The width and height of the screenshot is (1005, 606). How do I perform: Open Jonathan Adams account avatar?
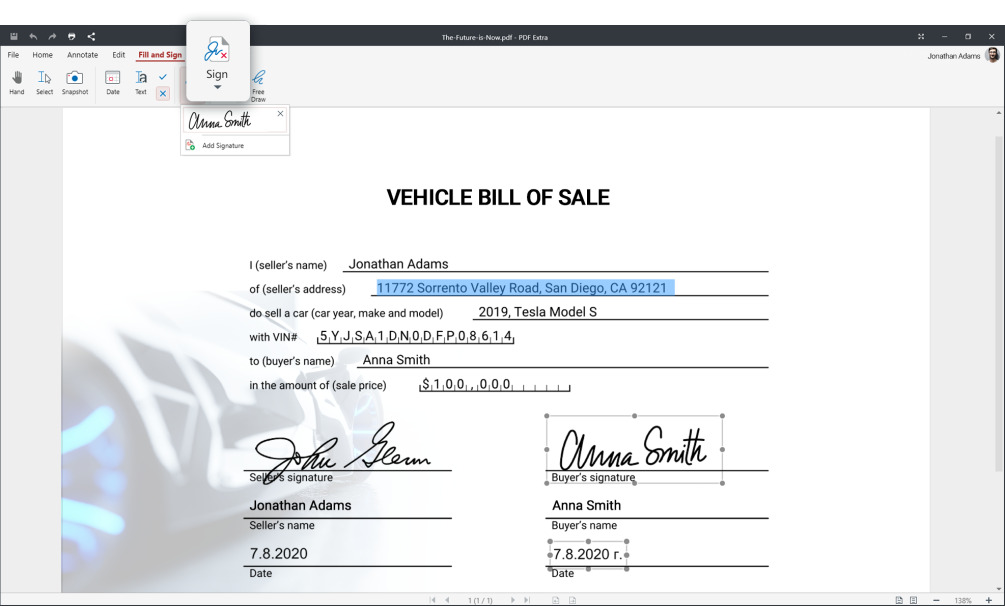[x=992, y=55]
